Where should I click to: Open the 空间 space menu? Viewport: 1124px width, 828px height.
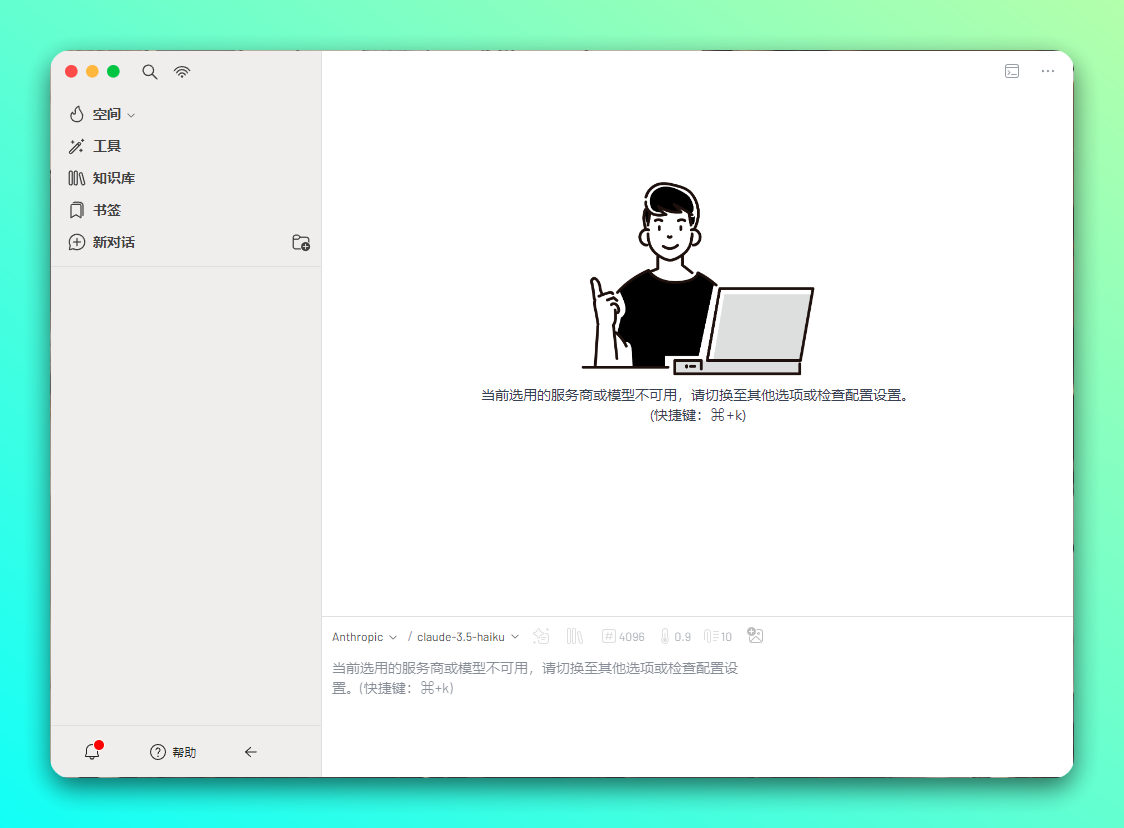click(x=102, y=115)
